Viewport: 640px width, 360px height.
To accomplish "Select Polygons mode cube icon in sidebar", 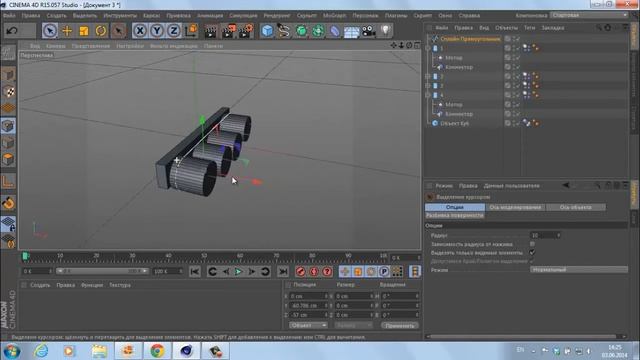I will click(8, 160).
